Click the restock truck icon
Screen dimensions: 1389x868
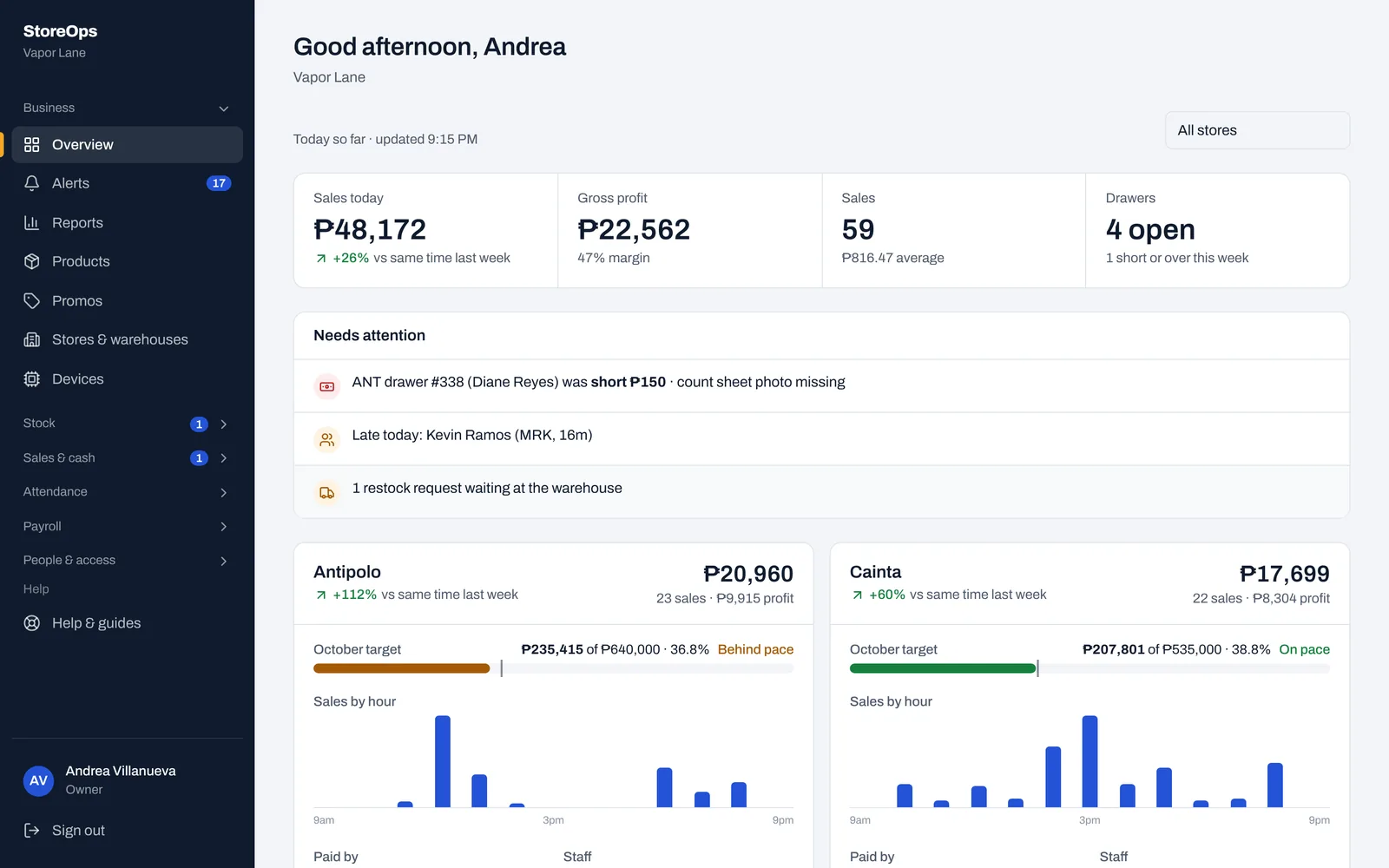pyautogui.click(x=327, y=493)
